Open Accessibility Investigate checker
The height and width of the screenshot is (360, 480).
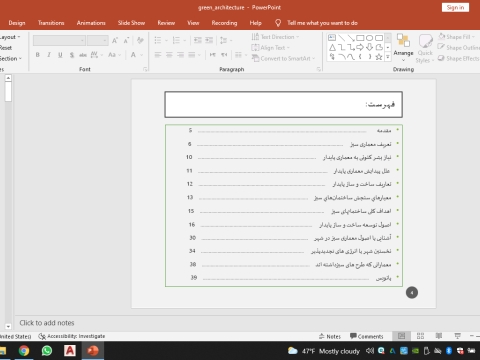[72, 336]
